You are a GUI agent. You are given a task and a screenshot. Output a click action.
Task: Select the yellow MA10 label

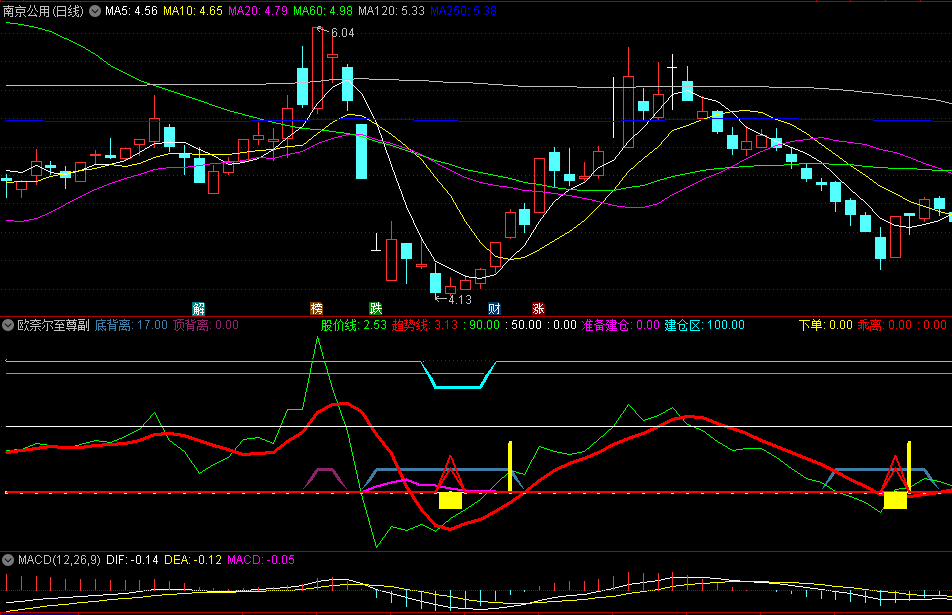pyautogui.click(x=193, y=11)
